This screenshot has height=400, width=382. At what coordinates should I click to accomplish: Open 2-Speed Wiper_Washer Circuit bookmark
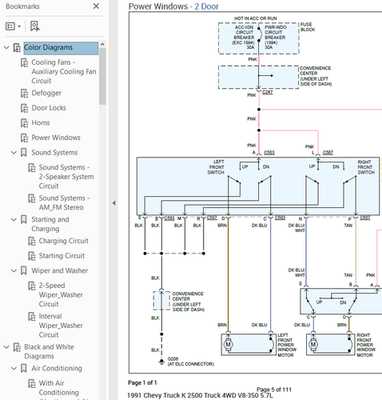pyautogui.click(x=61, y=295)
